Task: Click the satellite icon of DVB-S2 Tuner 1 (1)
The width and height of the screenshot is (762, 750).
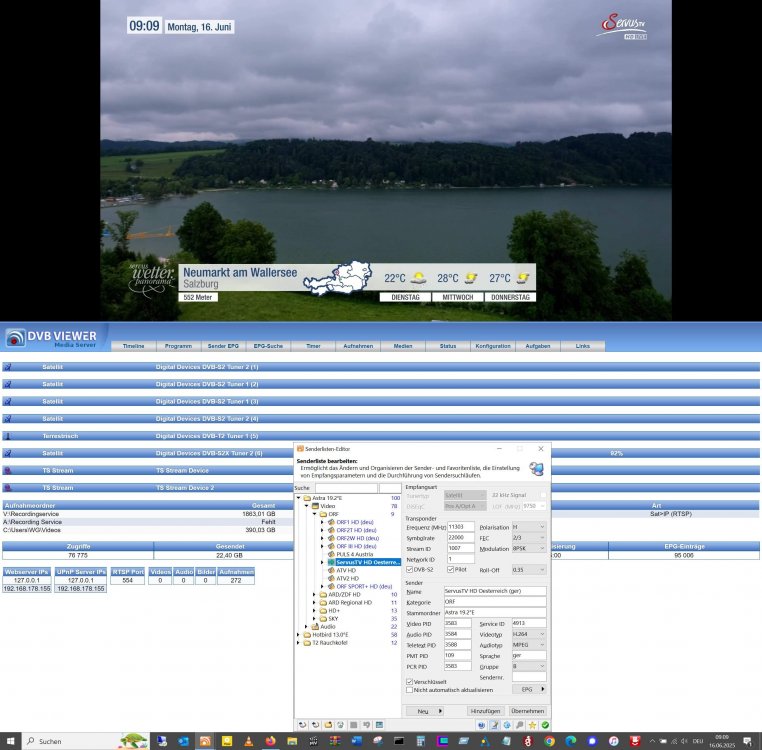Action: (x=8, y=367)
